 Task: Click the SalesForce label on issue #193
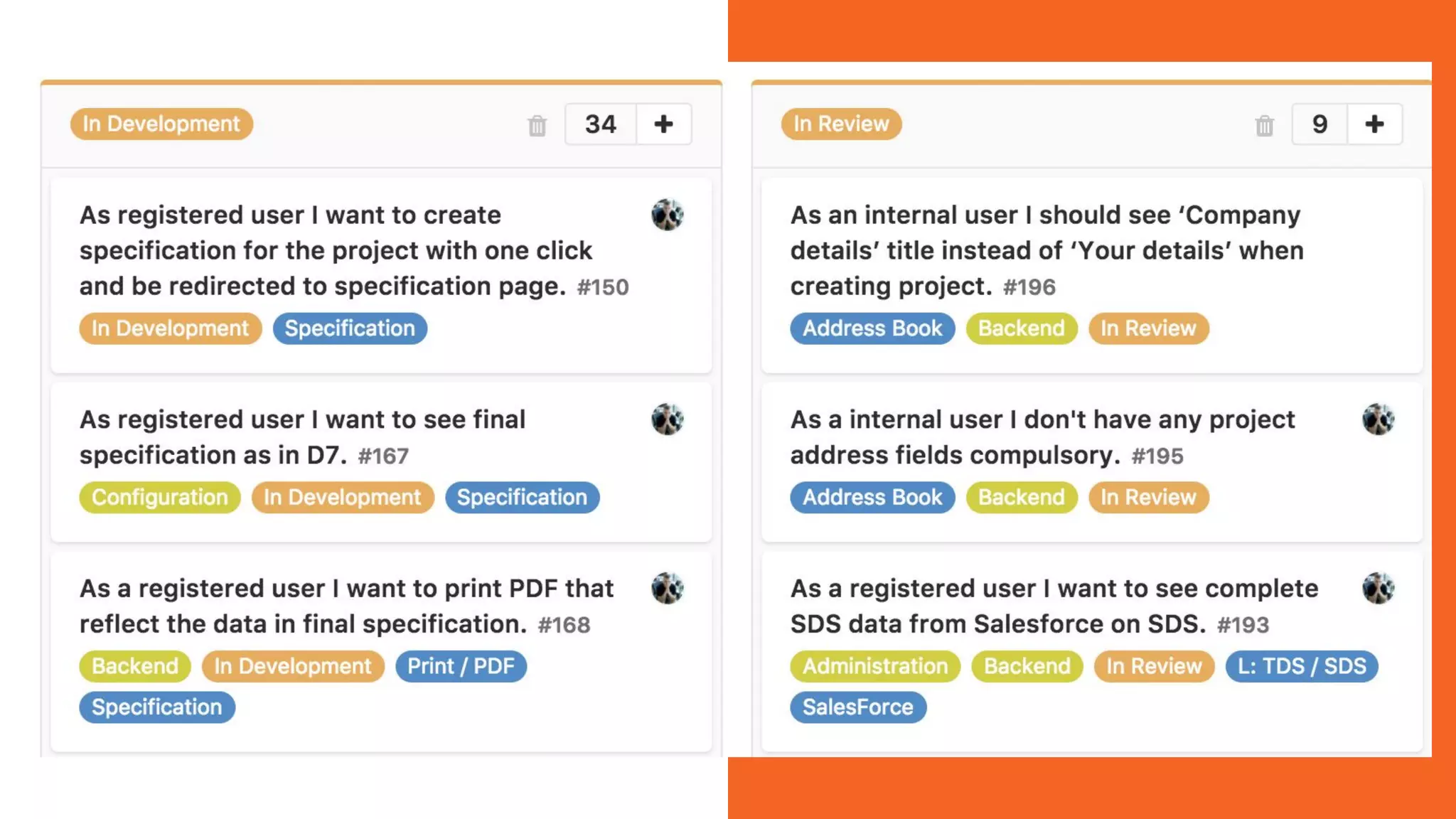click(857, 707)
